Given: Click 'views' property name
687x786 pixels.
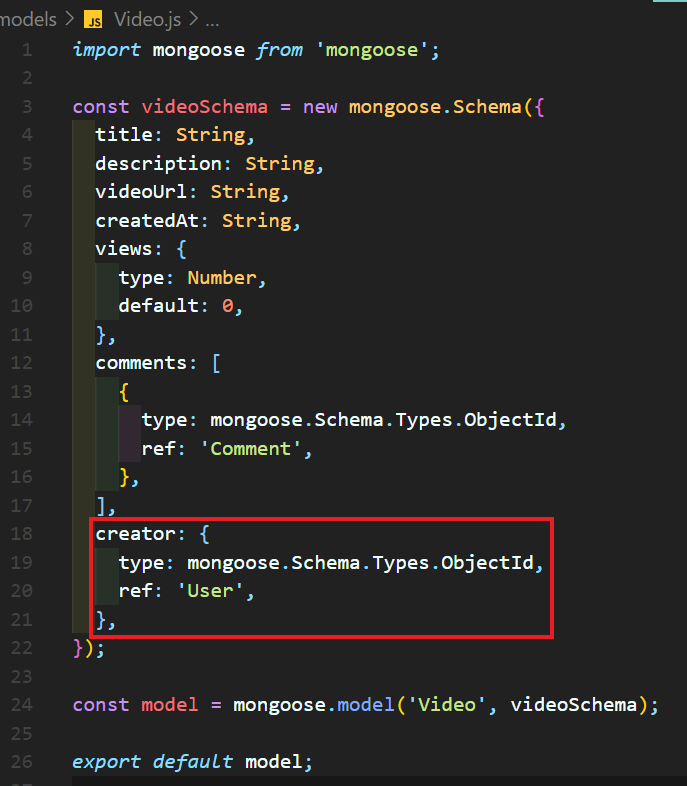Looking at the screenshot, I should [124, 249].
